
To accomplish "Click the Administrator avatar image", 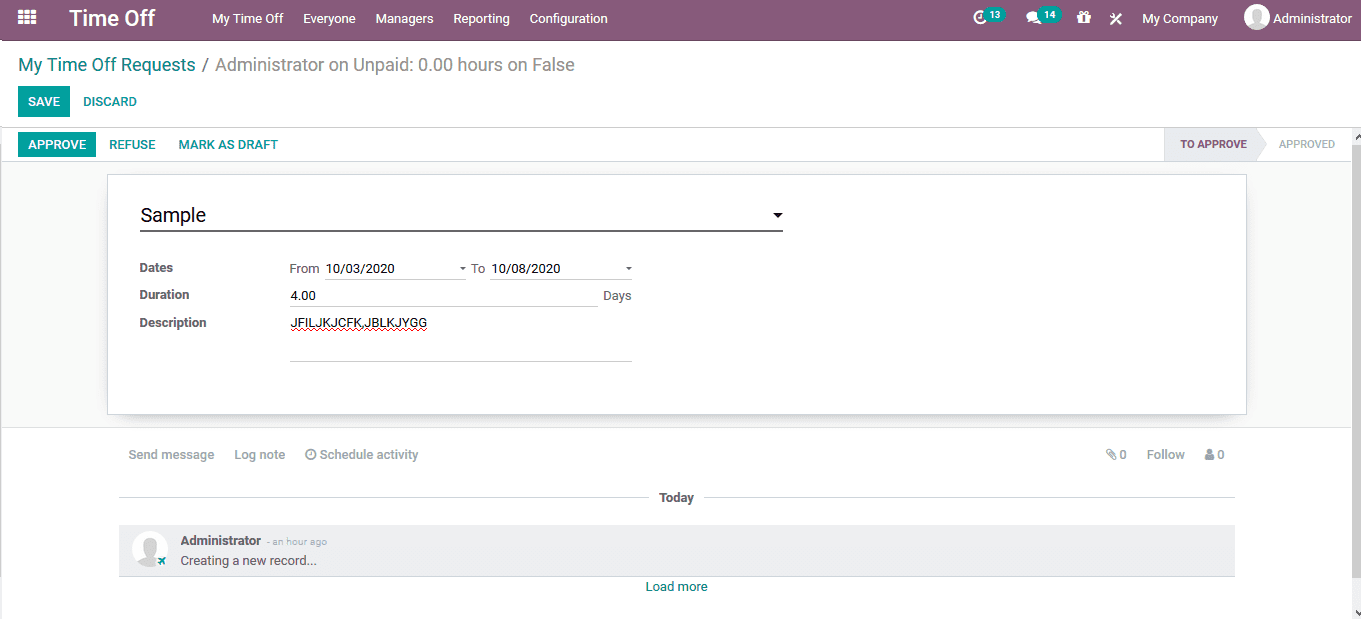I will pyautogui.click(x=1256, y=17).
